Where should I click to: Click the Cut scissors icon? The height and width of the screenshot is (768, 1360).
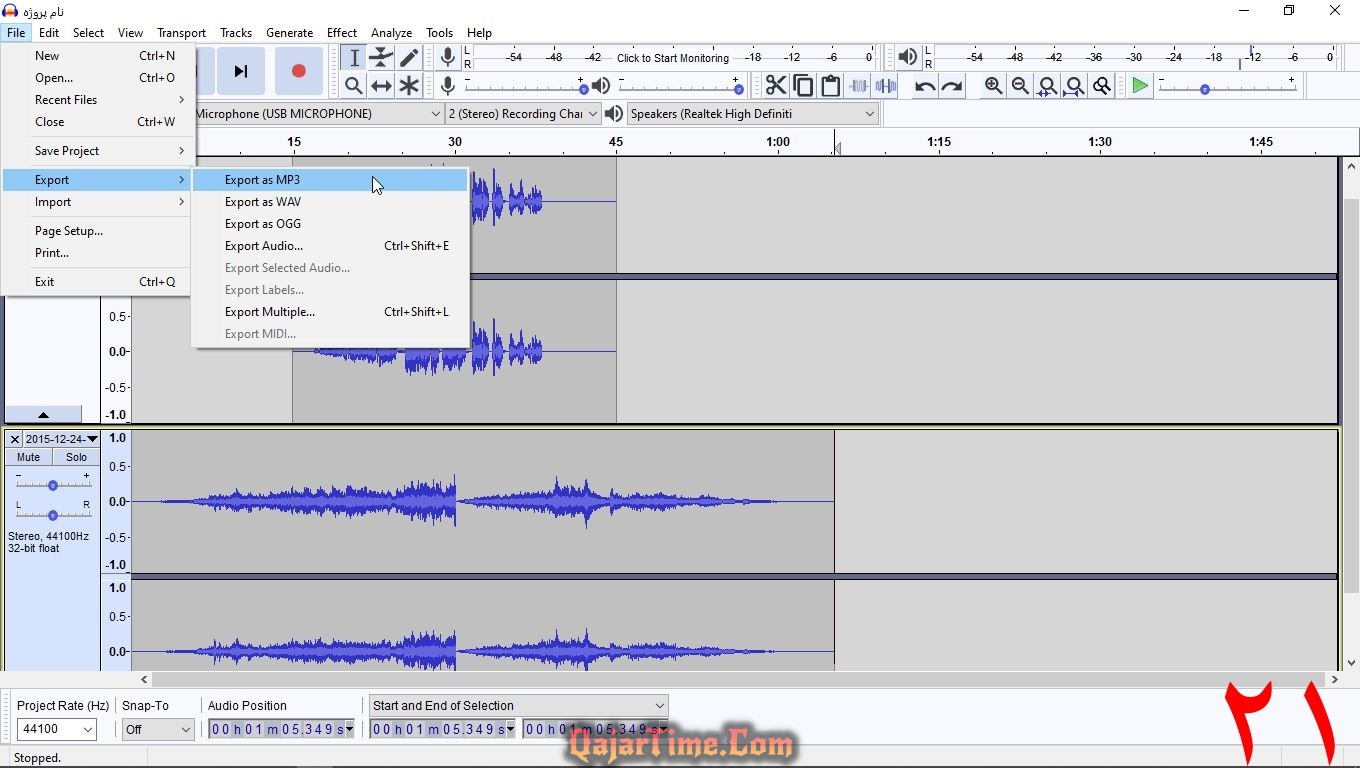pyautogui.click(x=776, y=86)
